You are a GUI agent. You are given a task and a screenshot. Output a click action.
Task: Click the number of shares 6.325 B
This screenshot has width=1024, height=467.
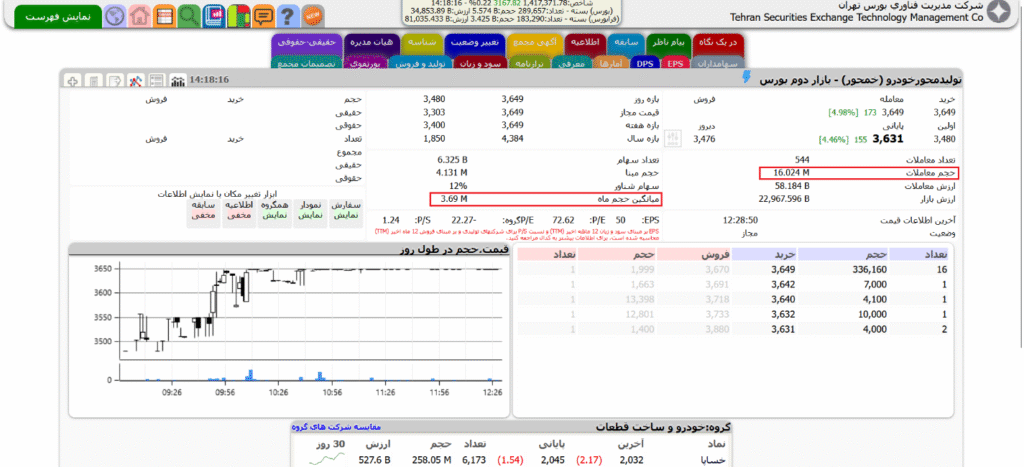tap(452, 159)
